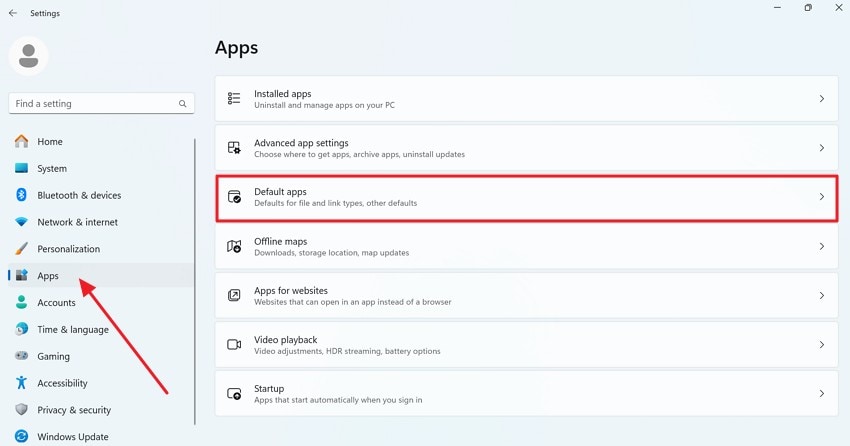Click the sidebar vertical scrollbar
850x446 pixels.
pos(195,281)
